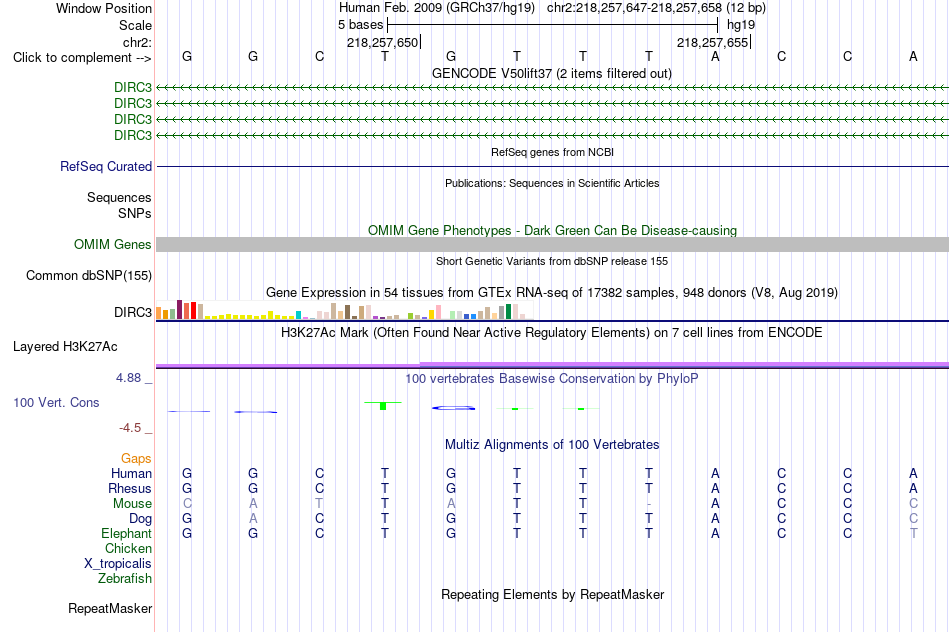Image resolution: width=950 pixels, height=632 pixels.
Task: Click the RefSeq Curated track label
Action: coord(106,166)
